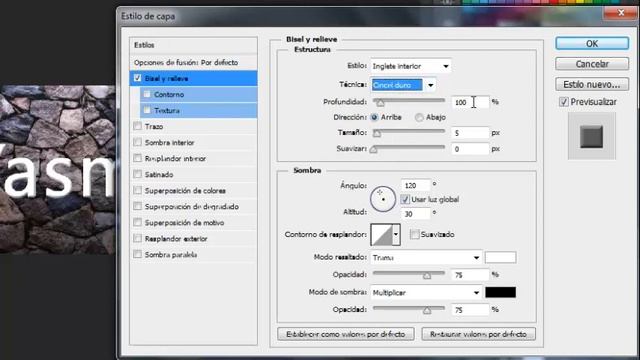Click Restaurar valores por defecto

pyautogui.click(x=478, y=334)
